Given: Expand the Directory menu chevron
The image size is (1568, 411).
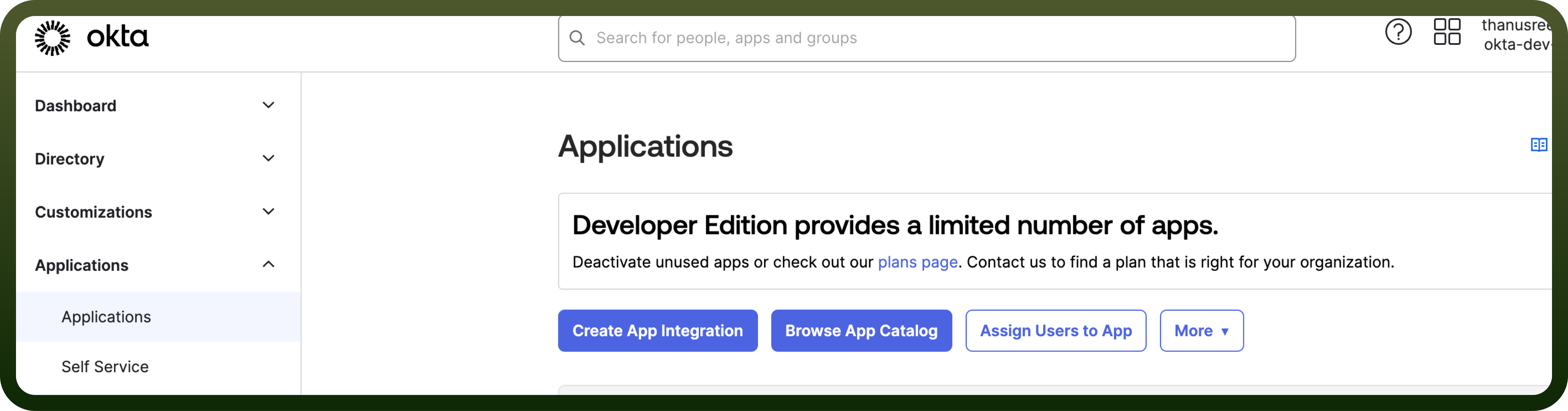Looking at the screenshot, I should click(268, 158).
